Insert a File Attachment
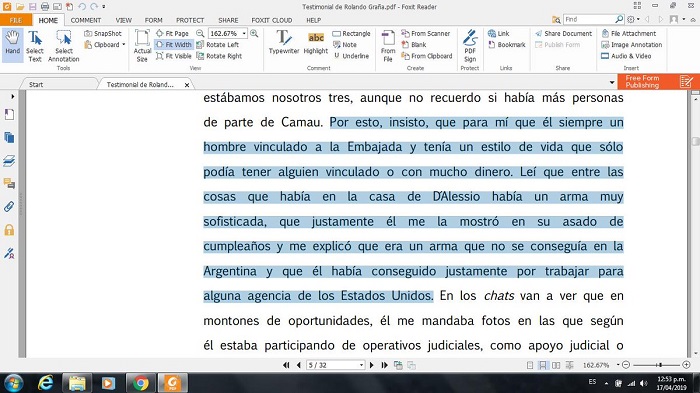This screenshot has height=393, width=700. [x=629, y=33]
